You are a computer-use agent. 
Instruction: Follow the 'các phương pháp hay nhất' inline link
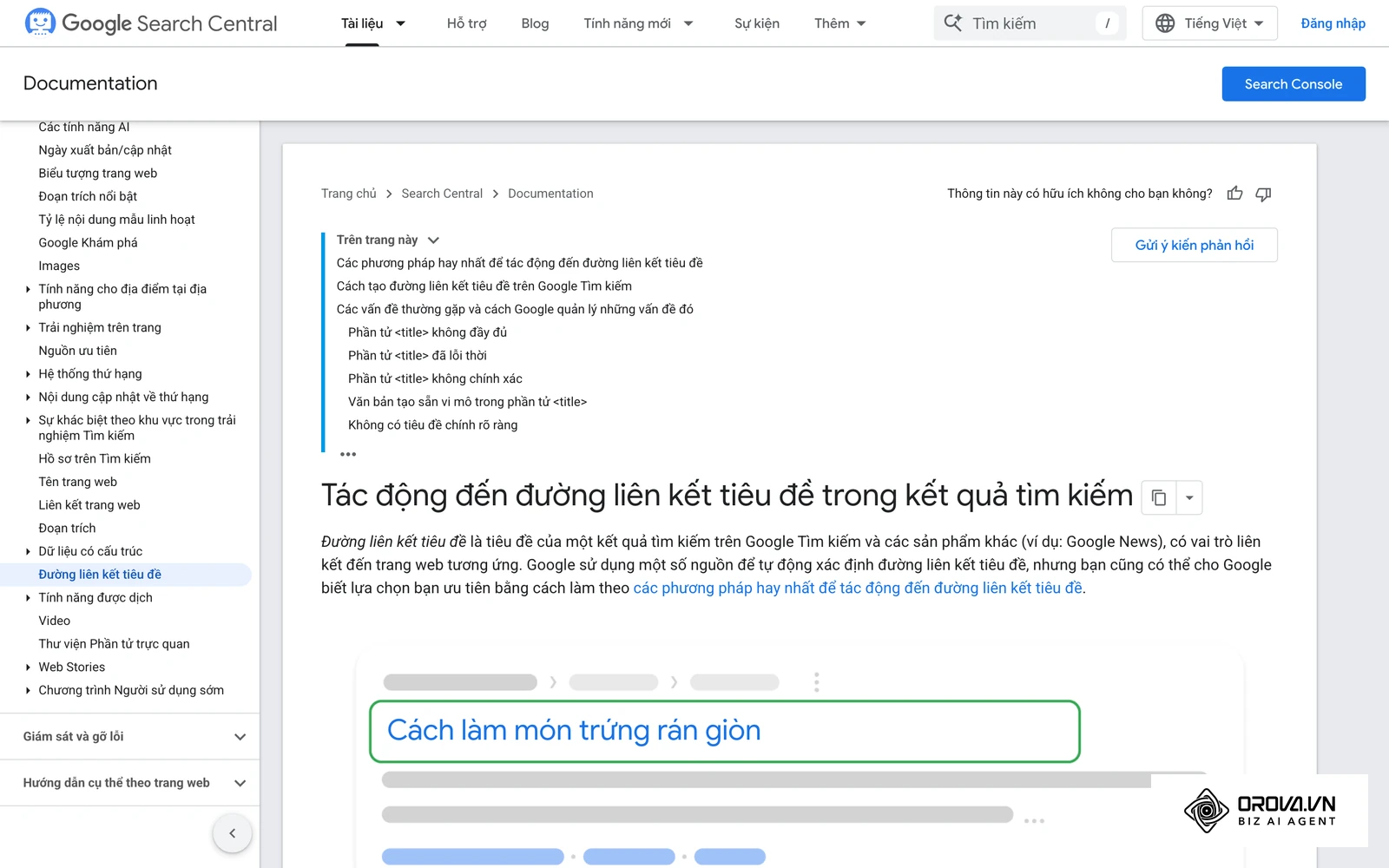pyautogui.click(x=858, y=588)
